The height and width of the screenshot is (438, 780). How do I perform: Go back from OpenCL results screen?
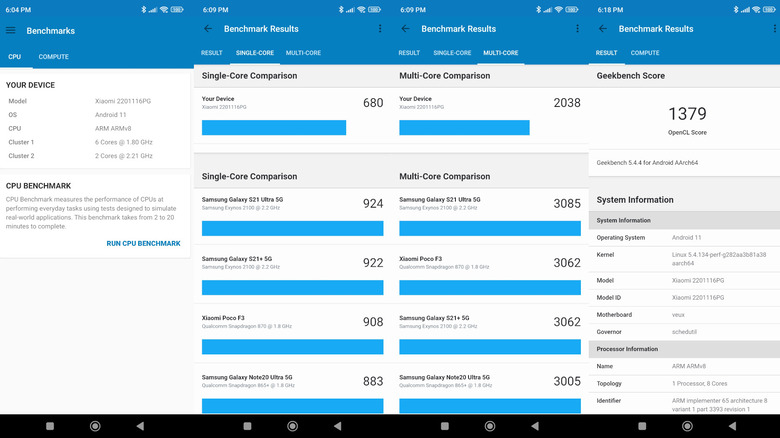coord(603,29)
